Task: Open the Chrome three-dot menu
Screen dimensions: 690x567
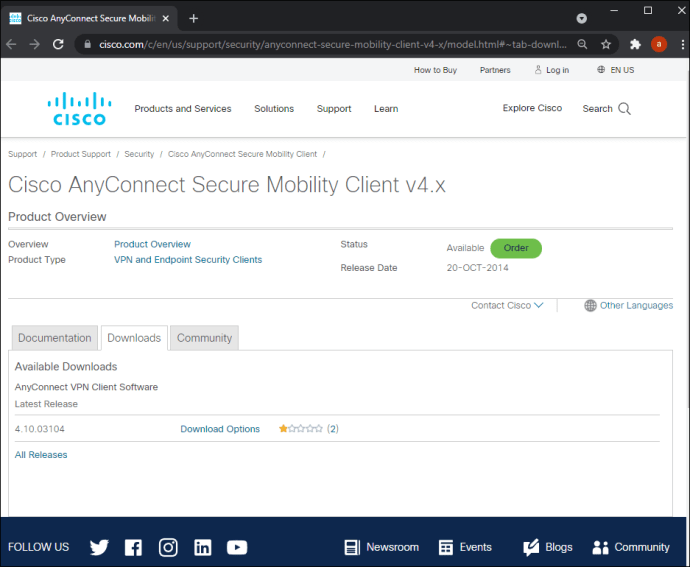Action: (683, 44)
